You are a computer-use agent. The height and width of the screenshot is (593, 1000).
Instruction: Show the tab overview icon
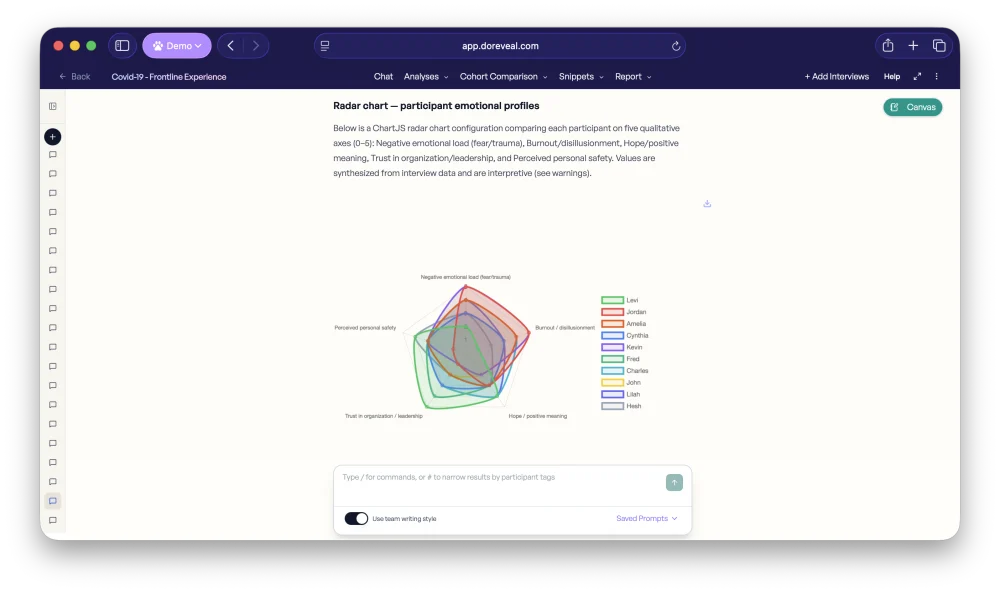(939, 45)
